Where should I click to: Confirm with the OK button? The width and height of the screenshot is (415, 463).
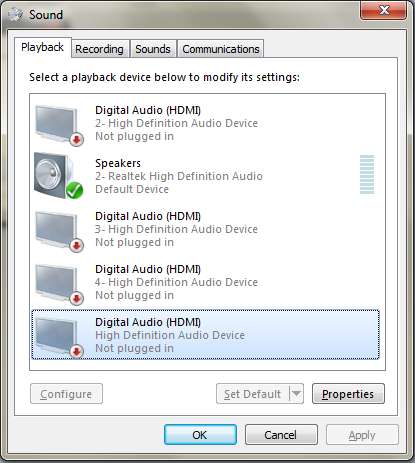(x=200, y=435)
